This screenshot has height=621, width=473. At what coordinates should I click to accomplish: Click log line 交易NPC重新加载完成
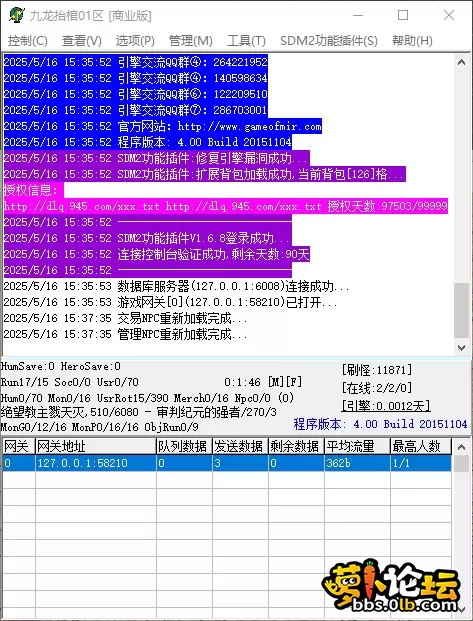(125, 318)
